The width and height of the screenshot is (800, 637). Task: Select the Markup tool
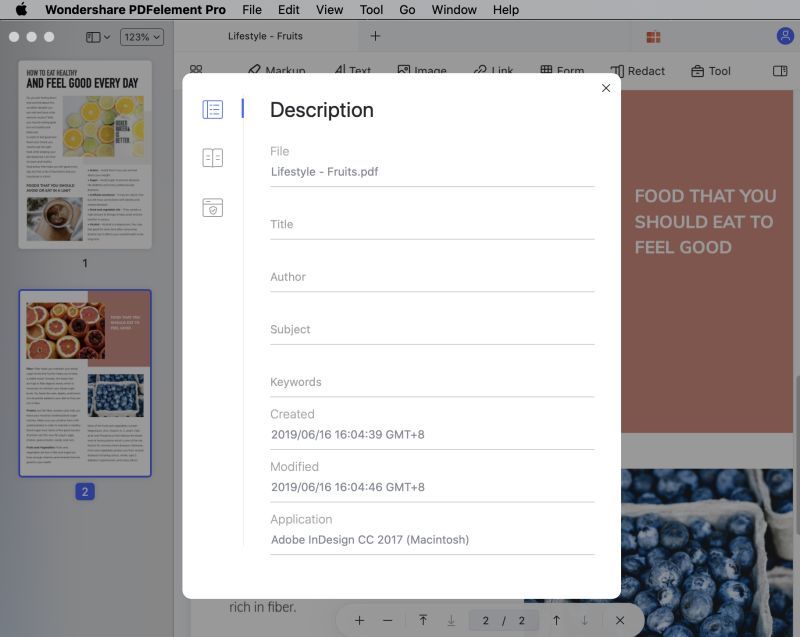pos(279,70)
